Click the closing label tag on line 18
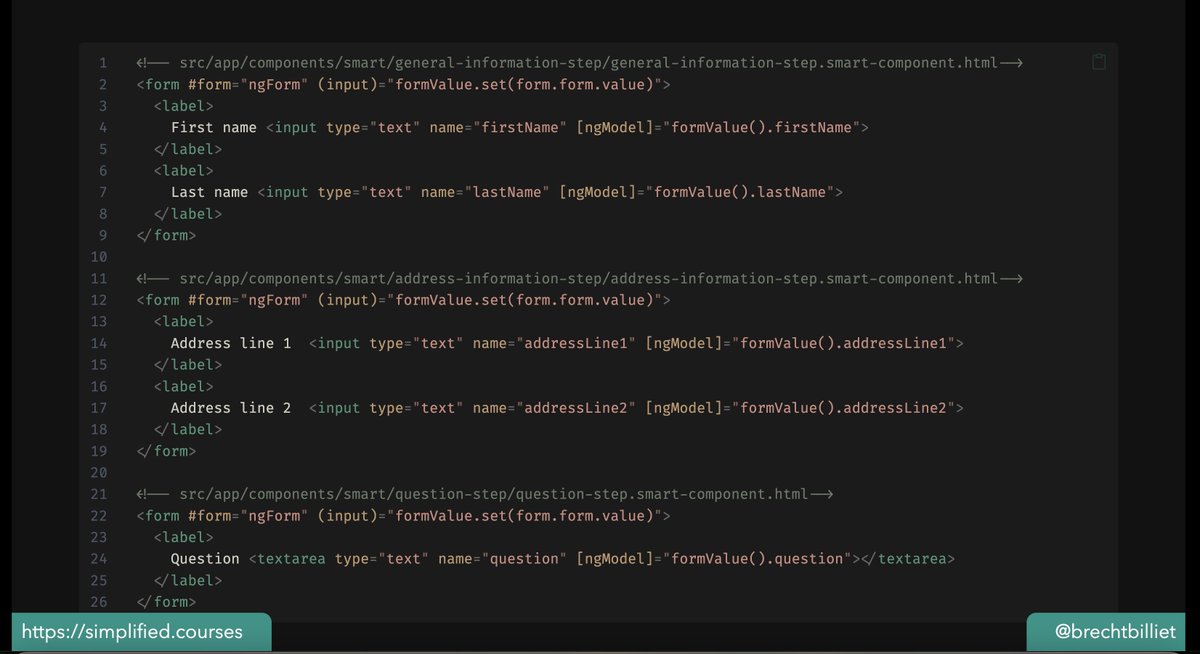1200x654 pixels. coord(188,430)
